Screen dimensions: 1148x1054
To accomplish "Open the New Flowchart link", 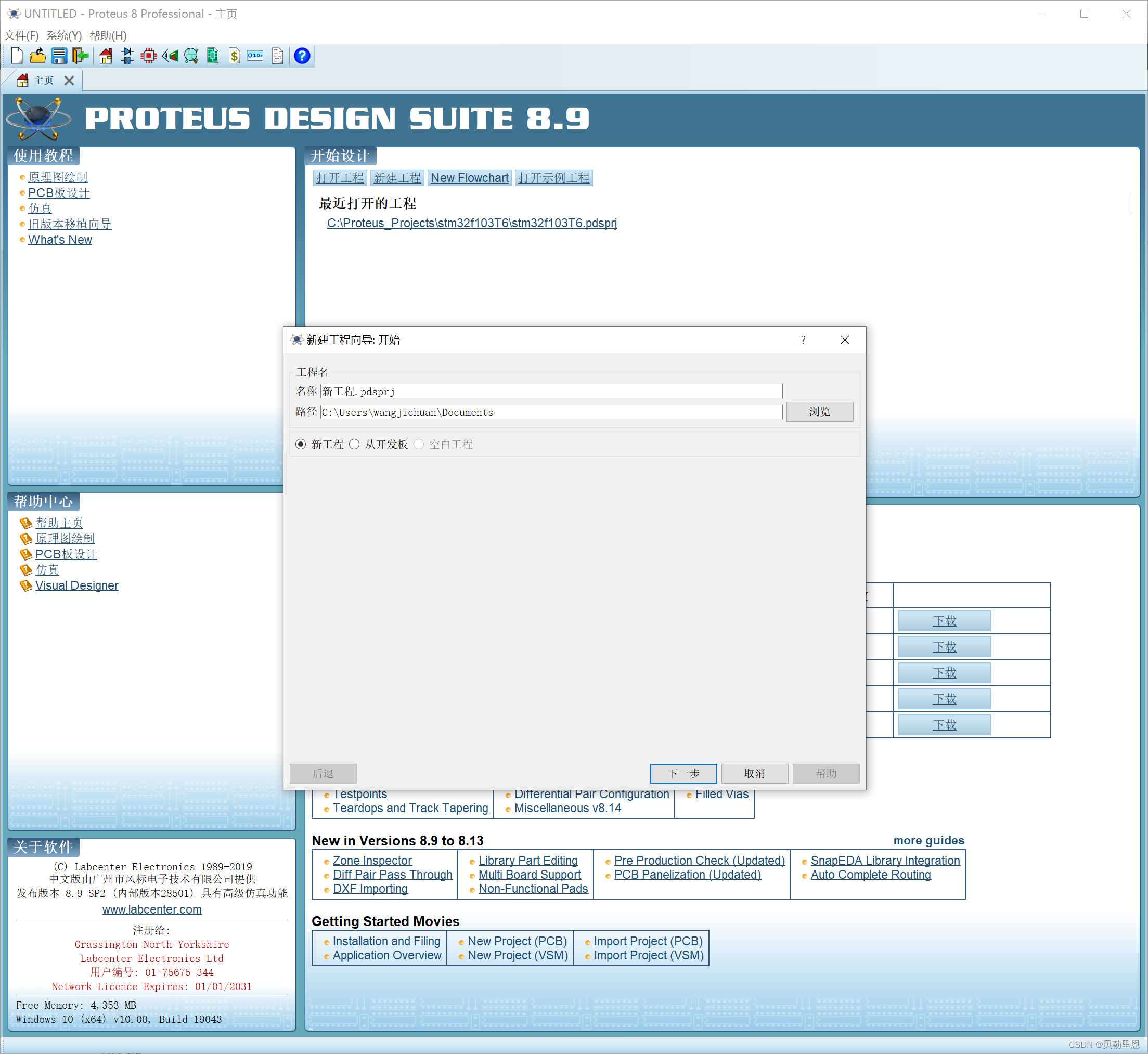I will tap(469, 177).
